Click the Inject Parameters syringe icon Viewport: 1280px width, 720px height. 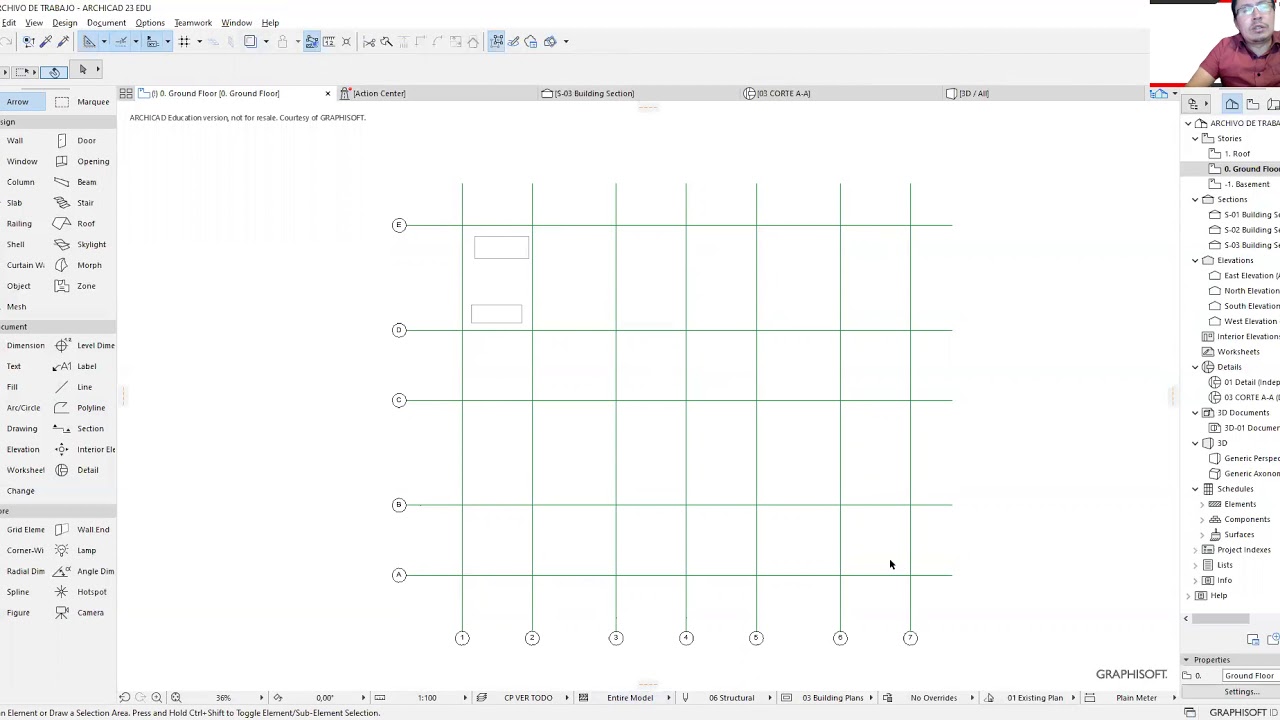(x=63, y=41)
